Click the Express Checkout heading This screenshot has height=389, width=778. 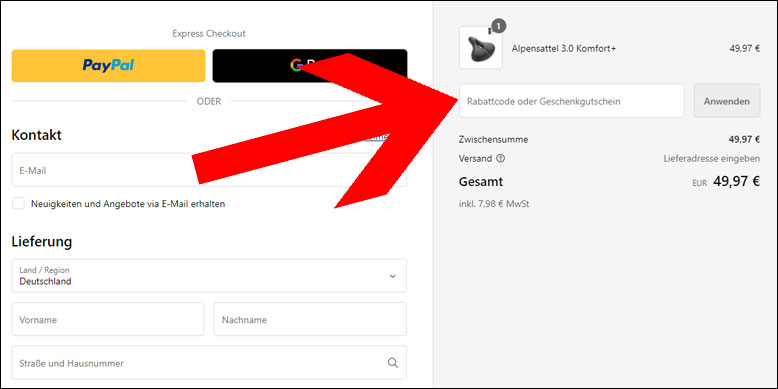209,34
